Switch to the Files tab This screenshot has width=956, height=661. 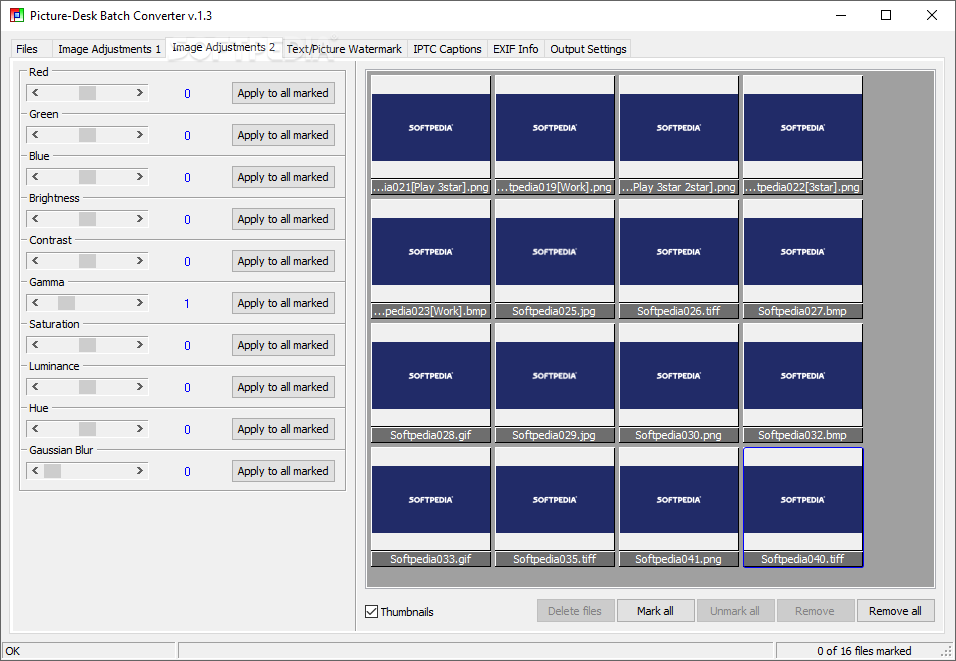(27, 49)
